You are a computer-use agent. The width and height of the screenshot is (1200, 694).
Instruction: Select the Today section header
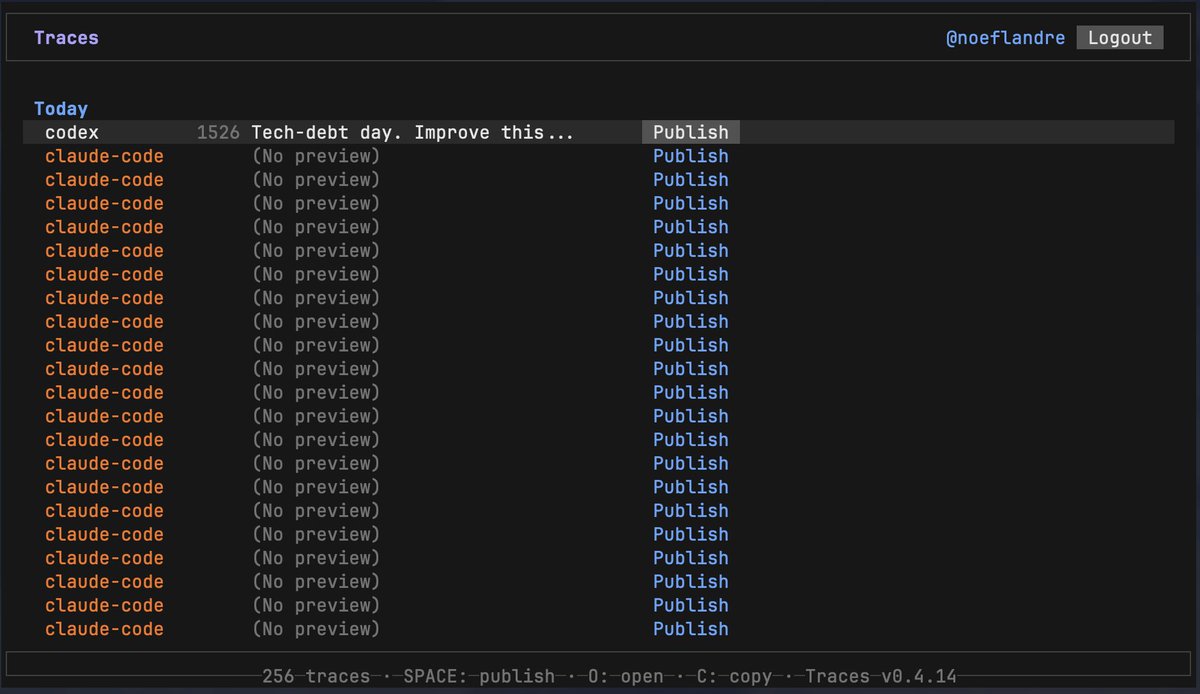coord(61,109)
